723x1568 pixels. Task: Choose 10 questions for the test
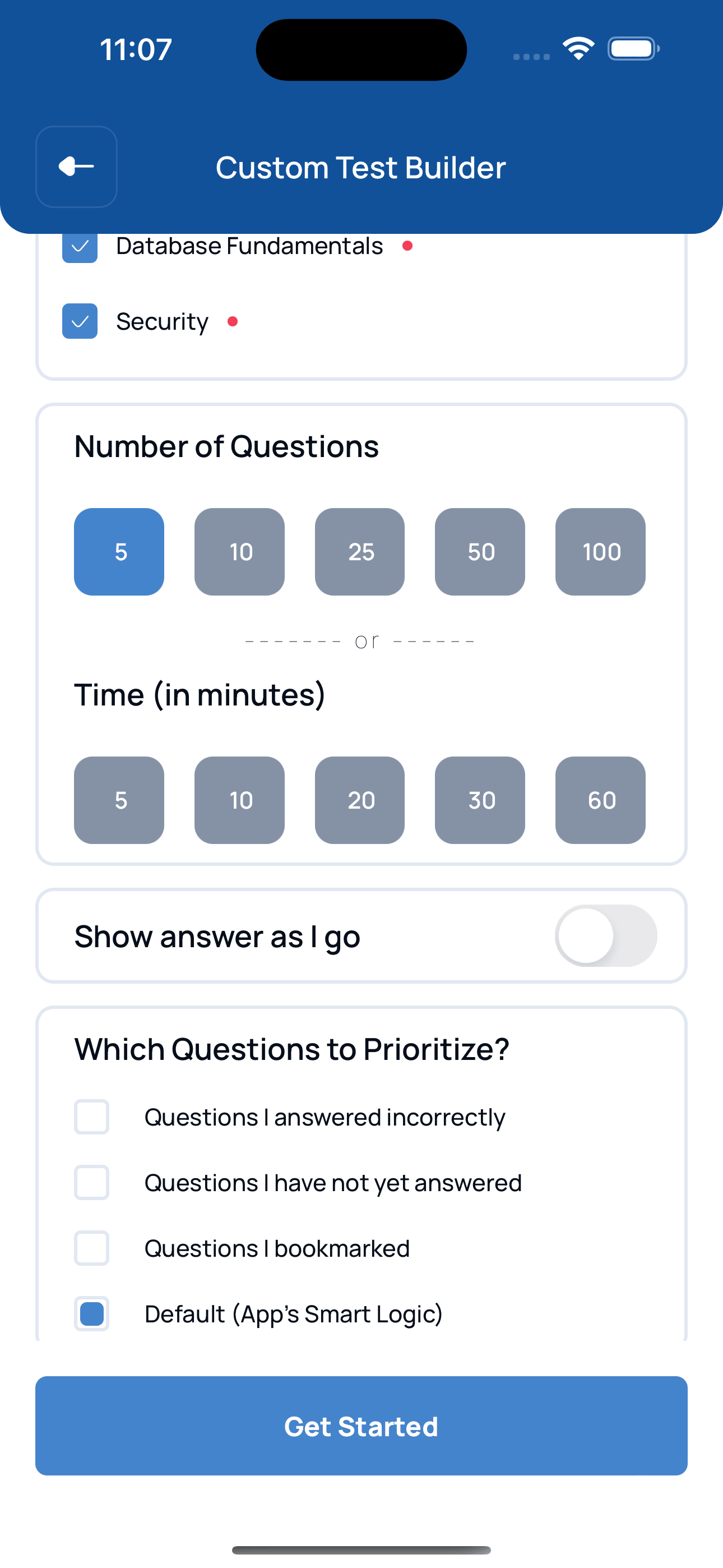click(240, 551)
